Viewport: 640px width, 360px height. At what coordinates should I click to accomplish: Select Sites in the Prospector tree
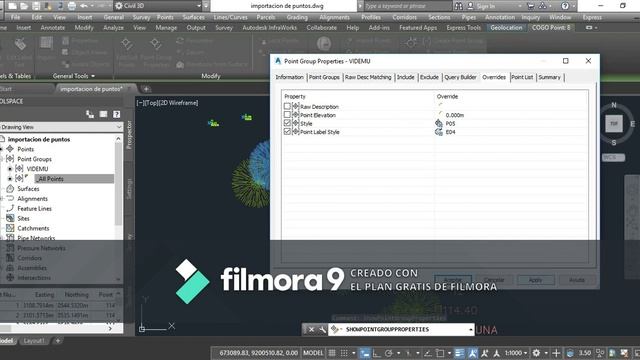pos(23,218)
